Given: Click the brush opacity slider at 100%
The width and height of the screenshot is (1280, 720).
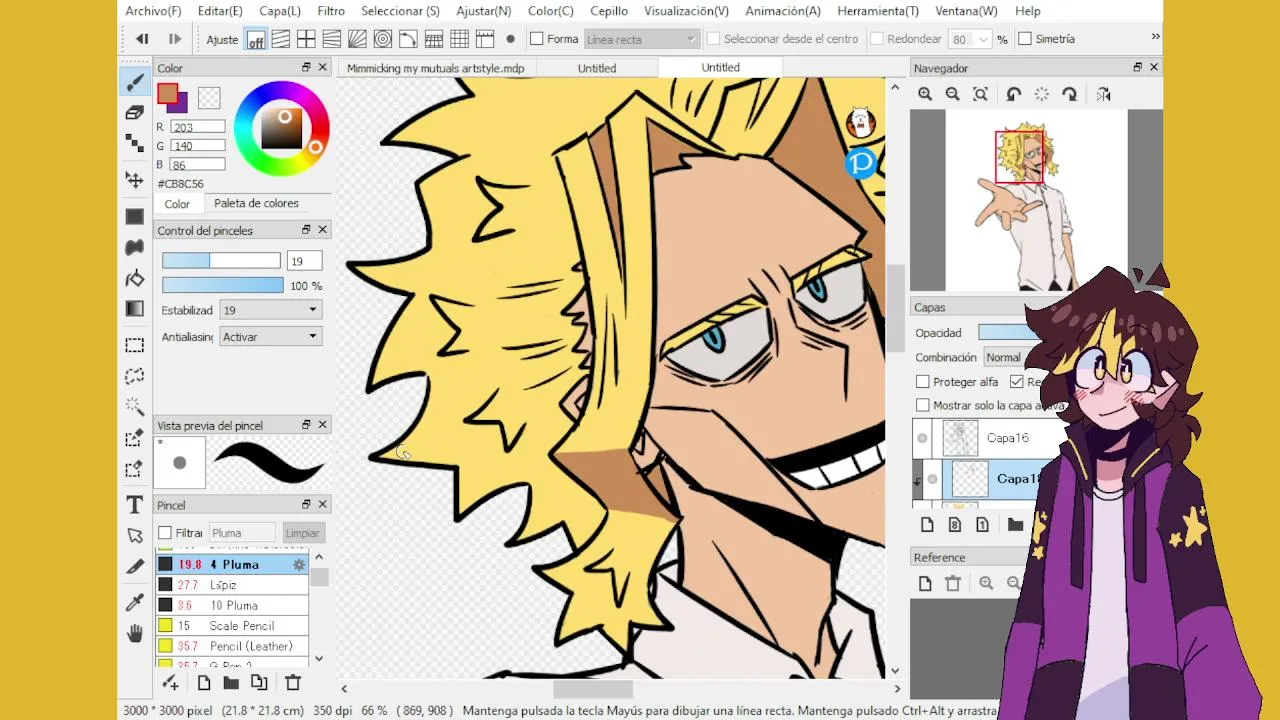Looking at the screenshot, I should pos(223,285).
